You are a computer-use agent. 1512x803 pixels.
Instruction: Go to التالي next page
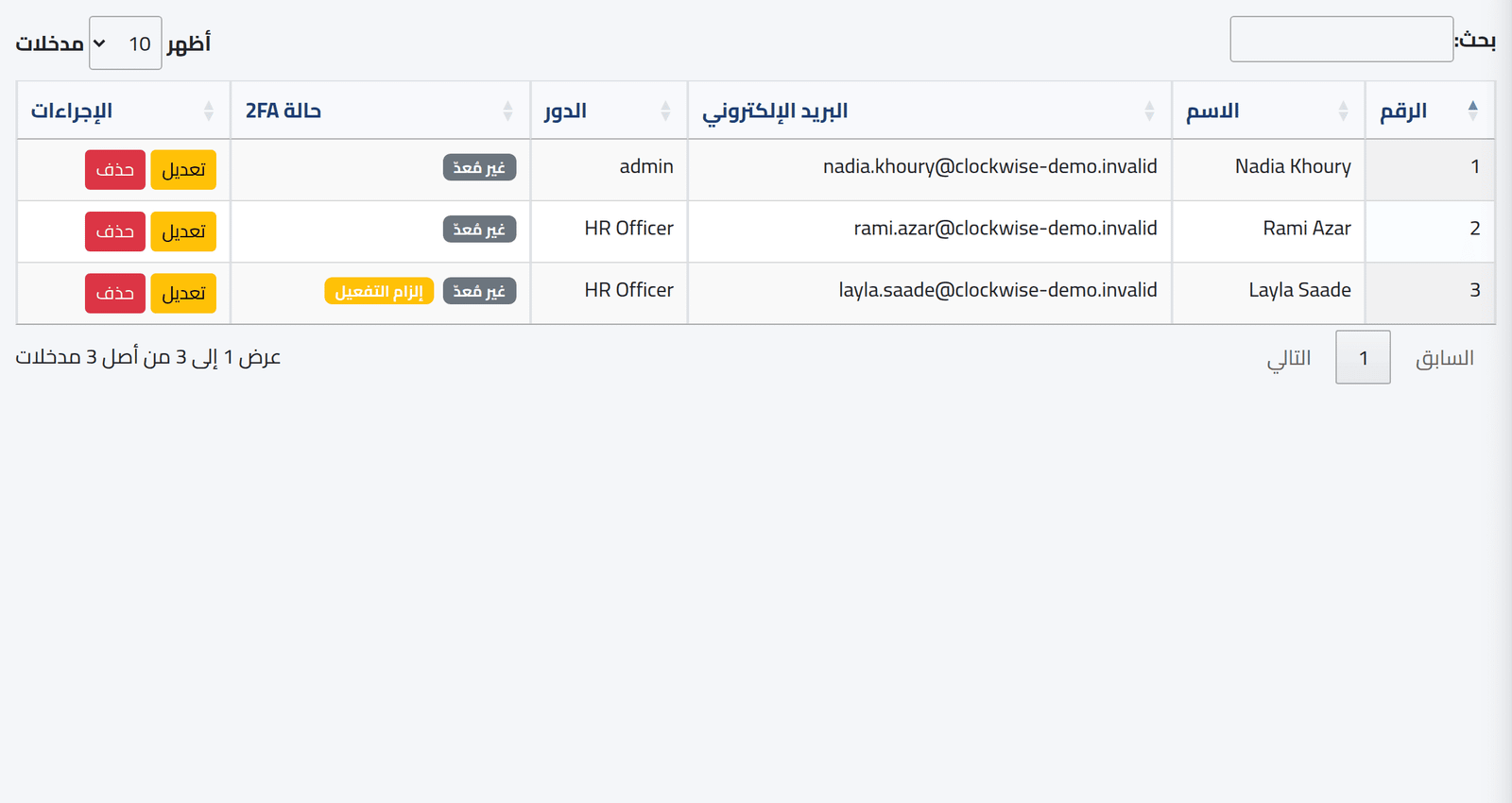1289,358
